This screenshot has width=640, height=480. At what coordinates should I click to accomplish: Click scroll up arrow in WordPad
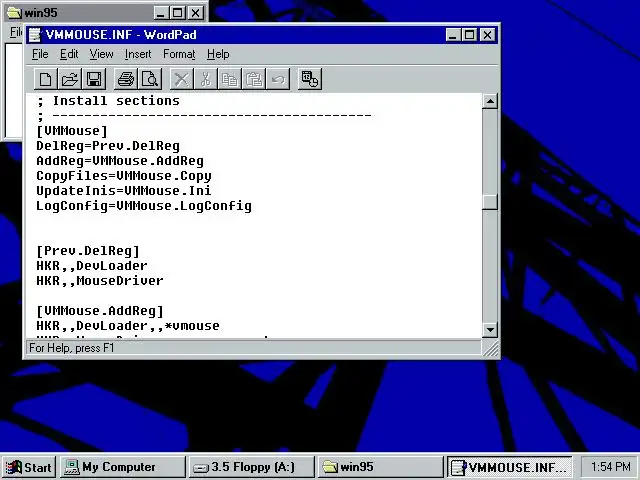pos(490,101)
